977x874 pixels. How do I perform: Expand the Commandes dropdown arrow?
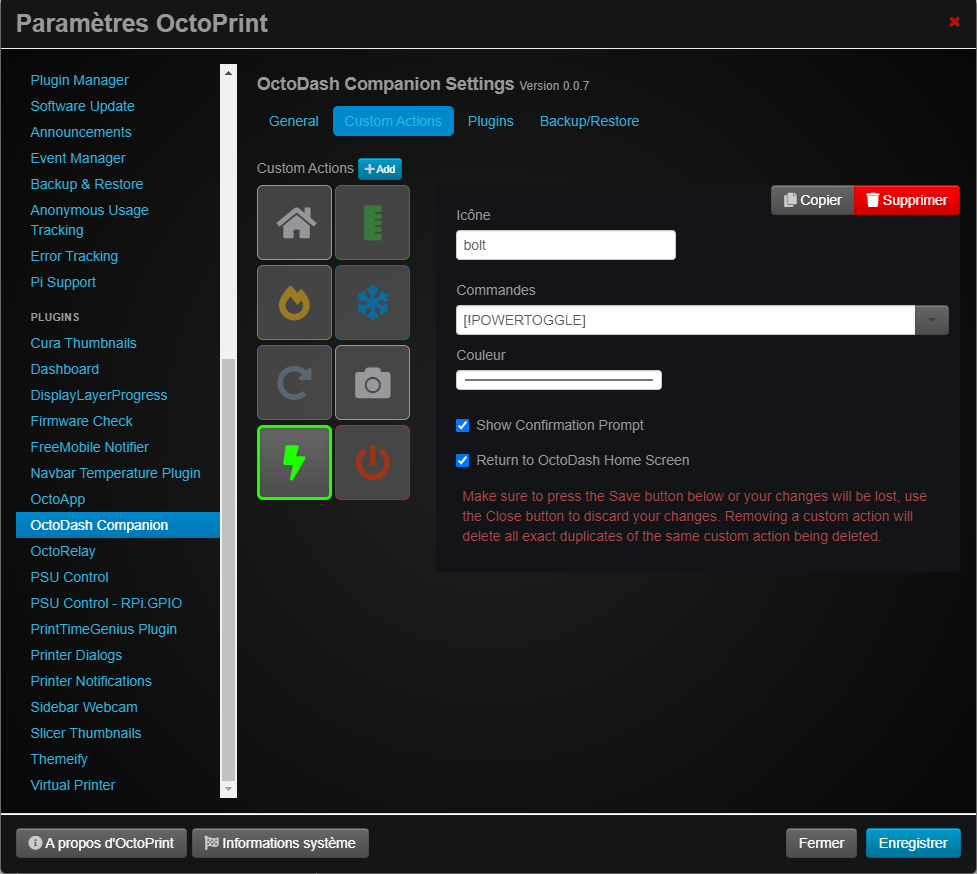coord(932,320)
